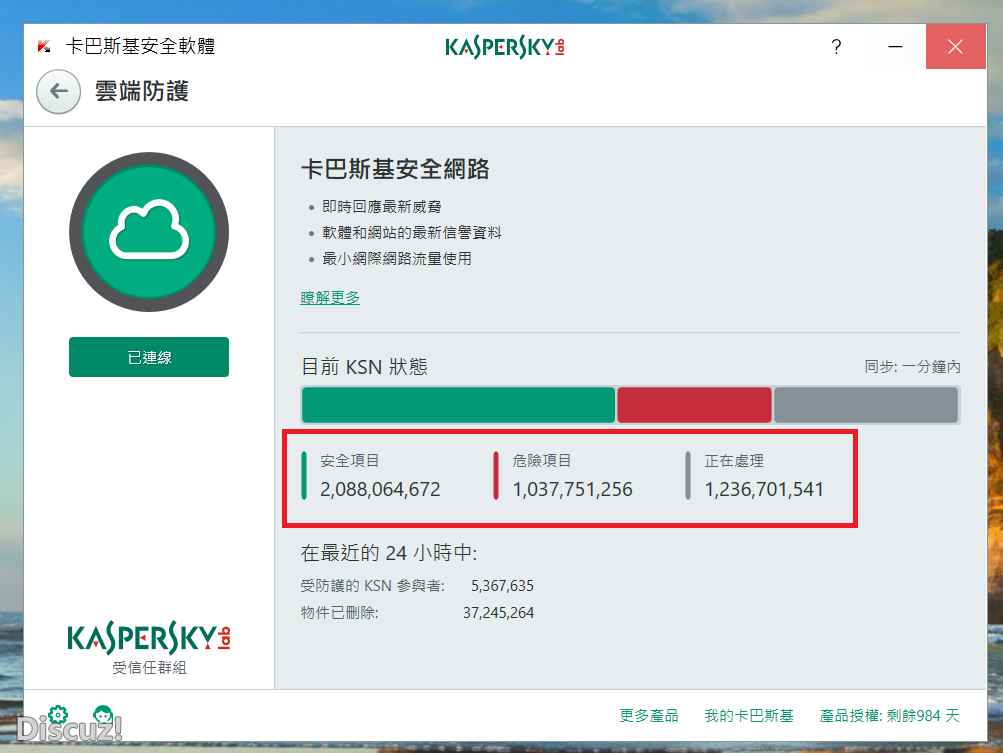Click the 即時回應最新威脅 bullet
This screenshot has width=1003, height=753.
pyautogui.click(x=382, y=207)
